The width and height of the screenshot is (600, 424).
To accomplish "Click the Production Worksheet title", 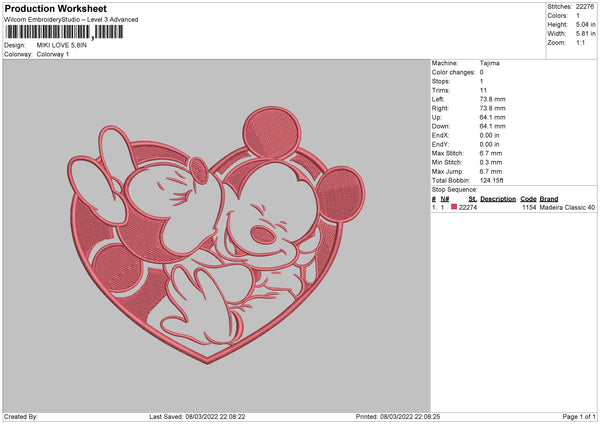I will tap(55, 8).
